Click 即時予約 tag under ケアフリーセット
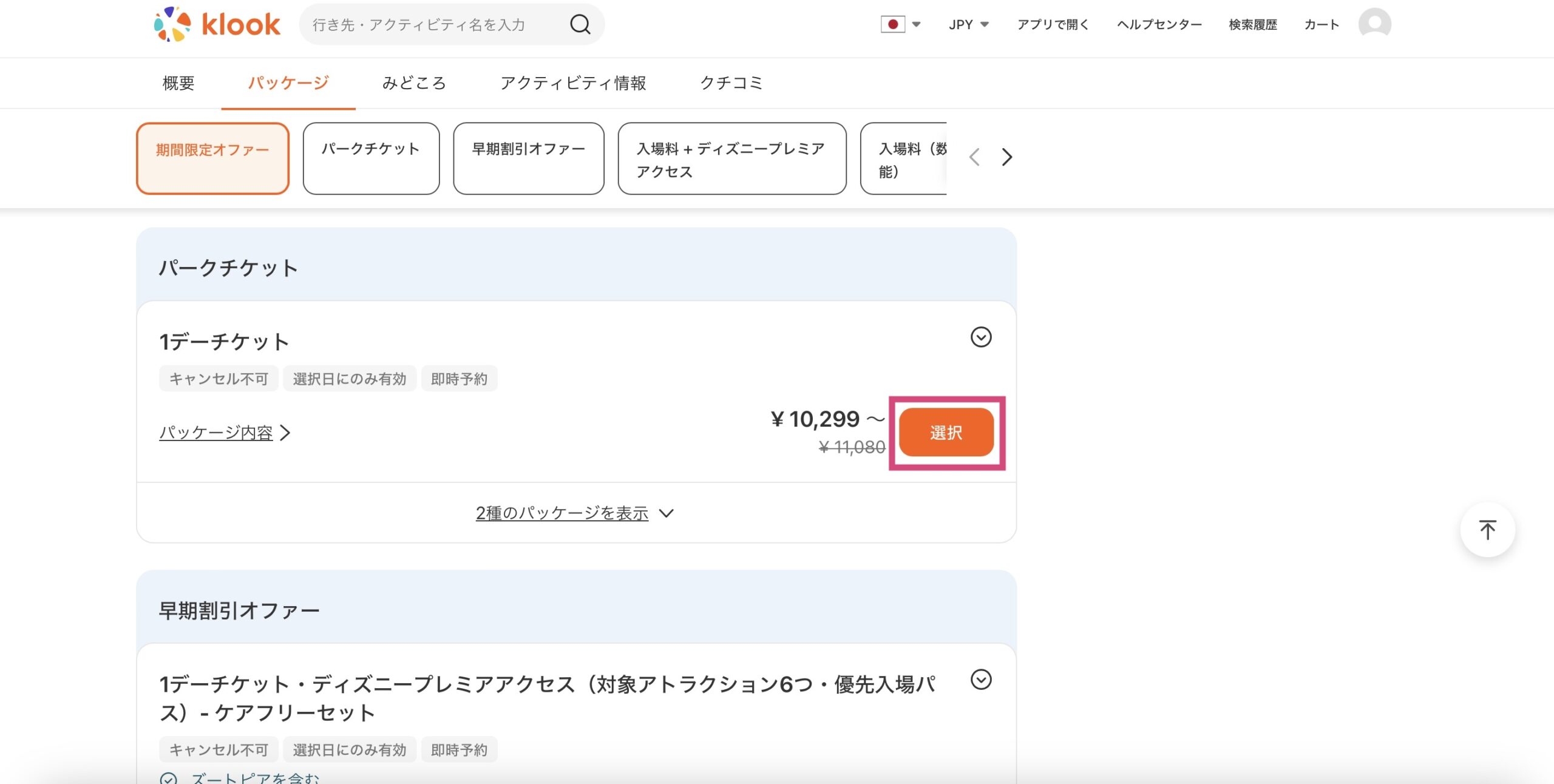 460,750
